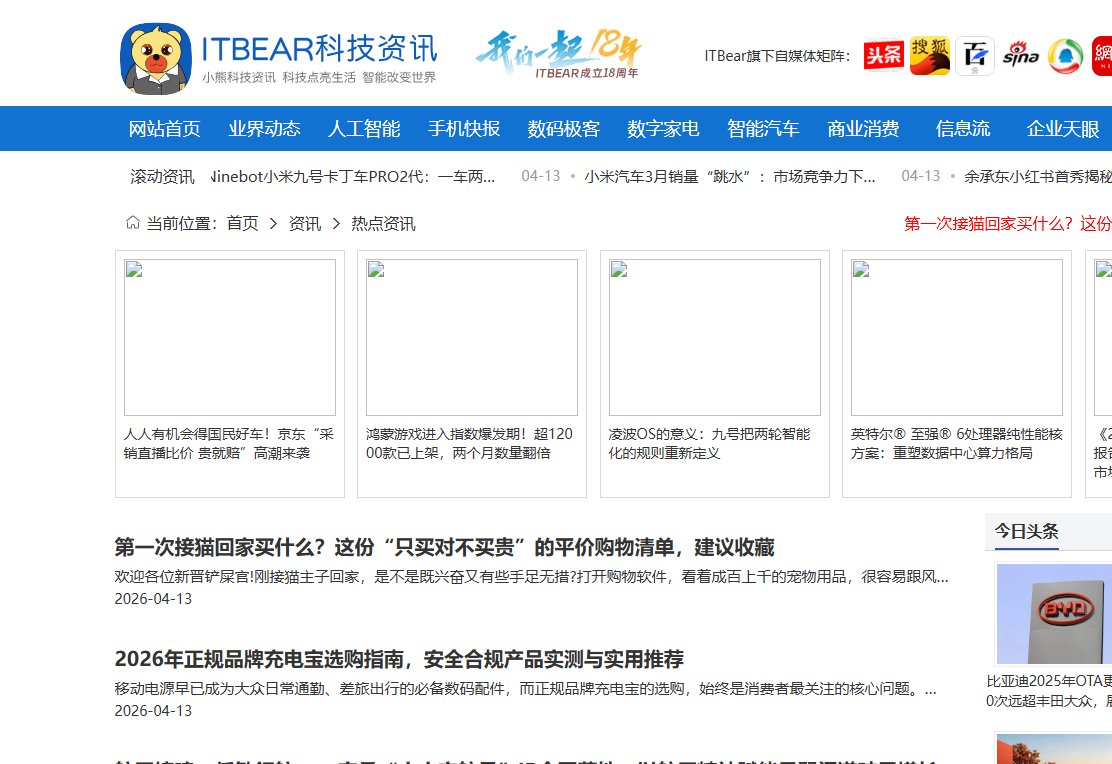Open the Sohu icon in the media matrix row
This screenshot has width=1112, height=764.
pyautogui.click(x=929, y=55)
